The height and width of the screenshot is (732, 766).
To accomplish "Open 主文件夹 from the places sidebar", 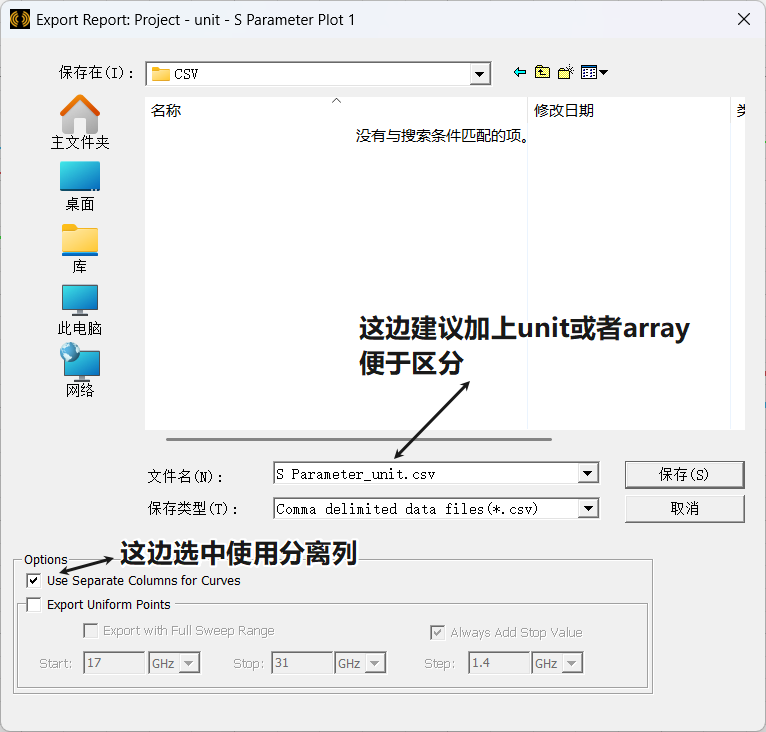I will point(80,122).
